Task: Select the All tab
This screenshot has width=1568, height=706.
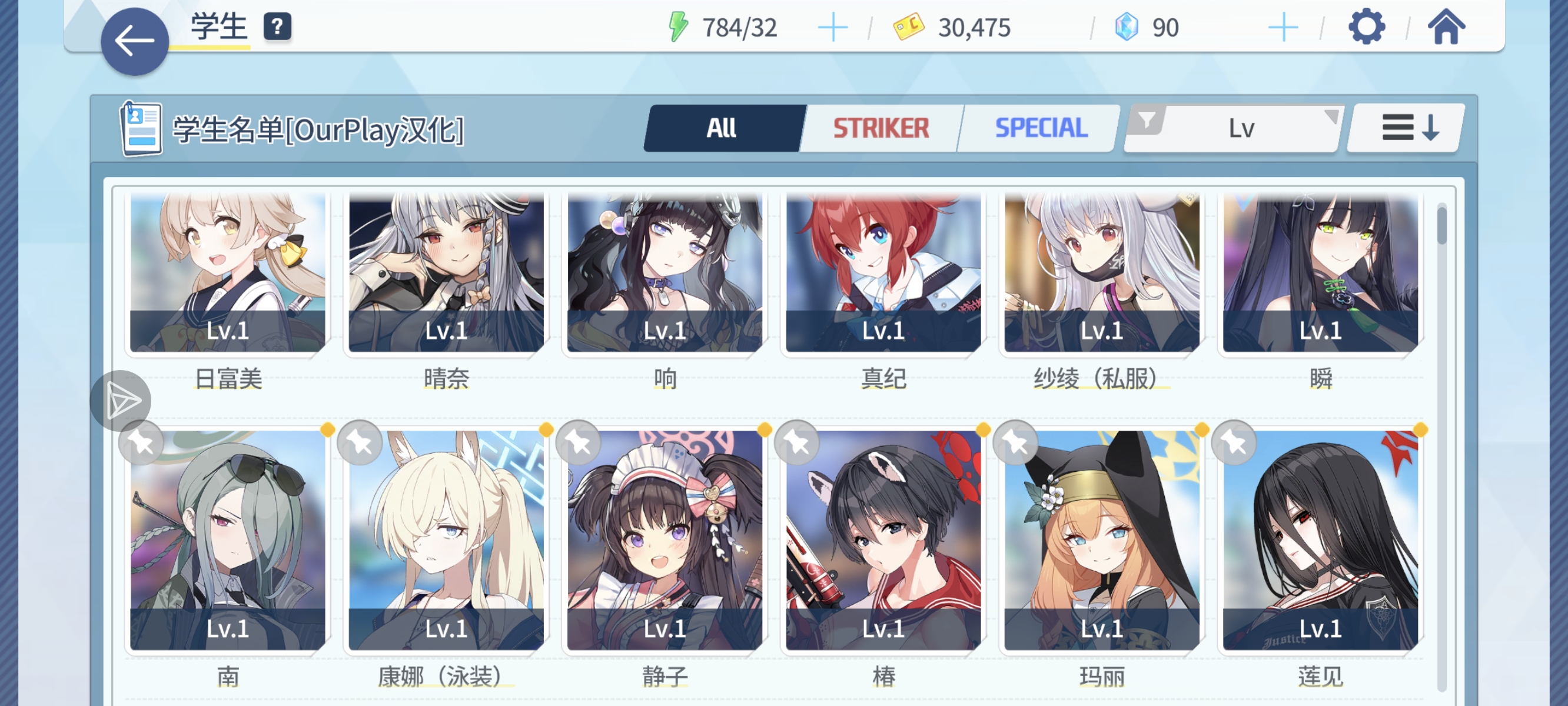Action: (722, 128)
